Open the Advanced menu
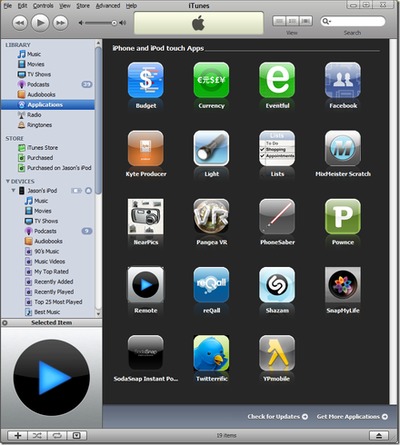 click(x=108, y=6)
